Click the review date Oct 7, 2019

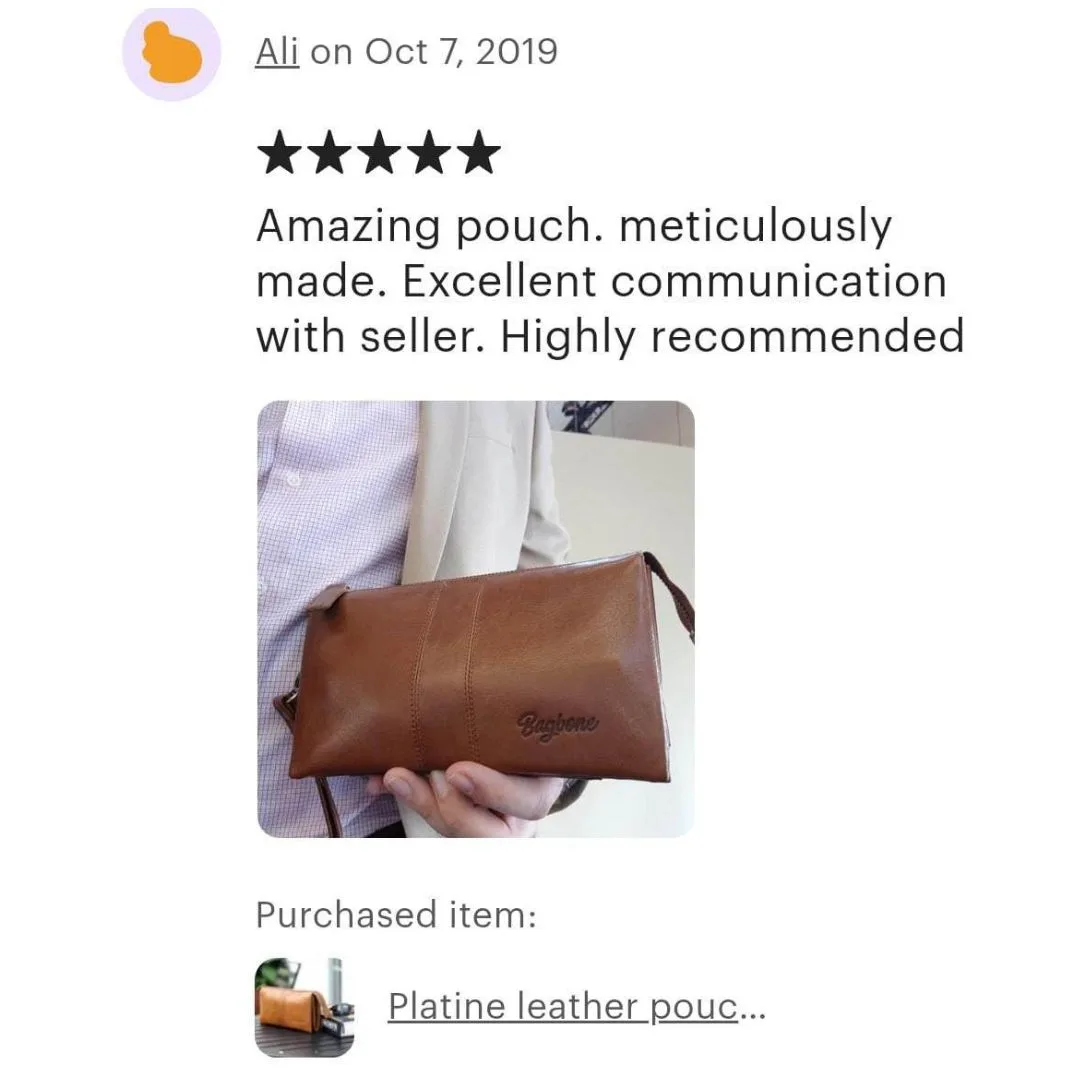[461, 52]
